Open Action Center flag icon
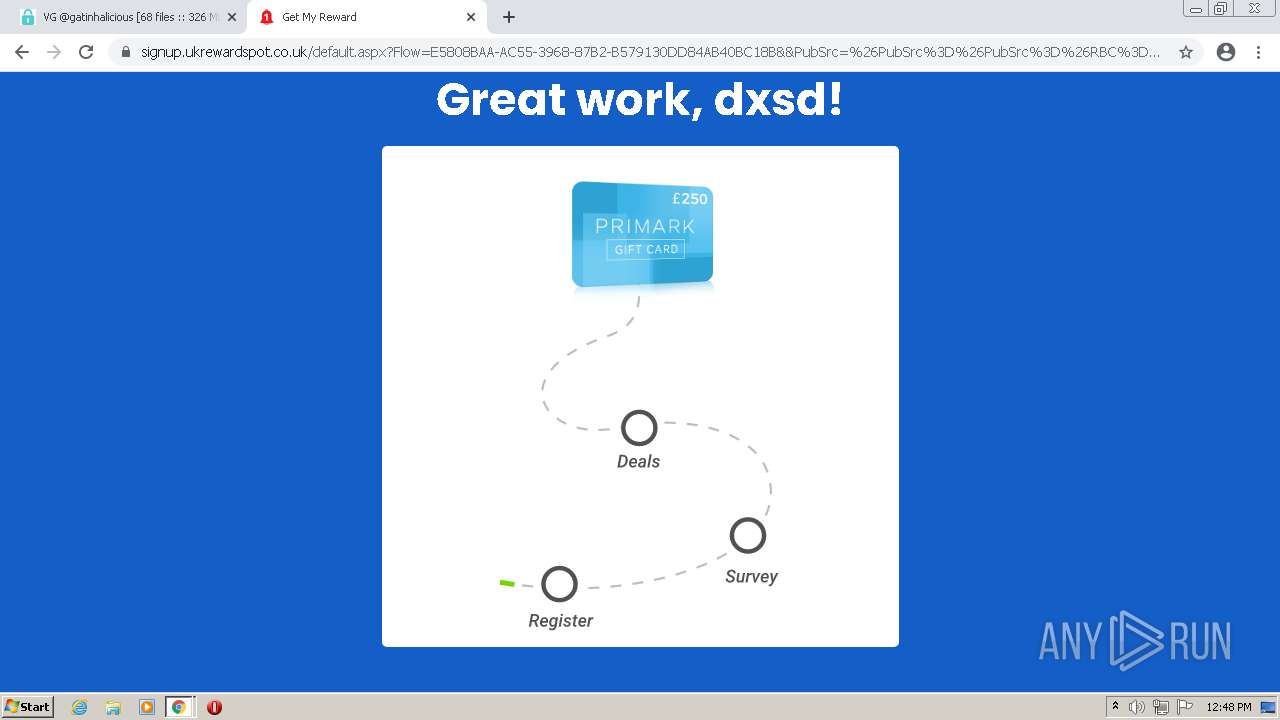1280x720 pixels. pos(1185,707)
